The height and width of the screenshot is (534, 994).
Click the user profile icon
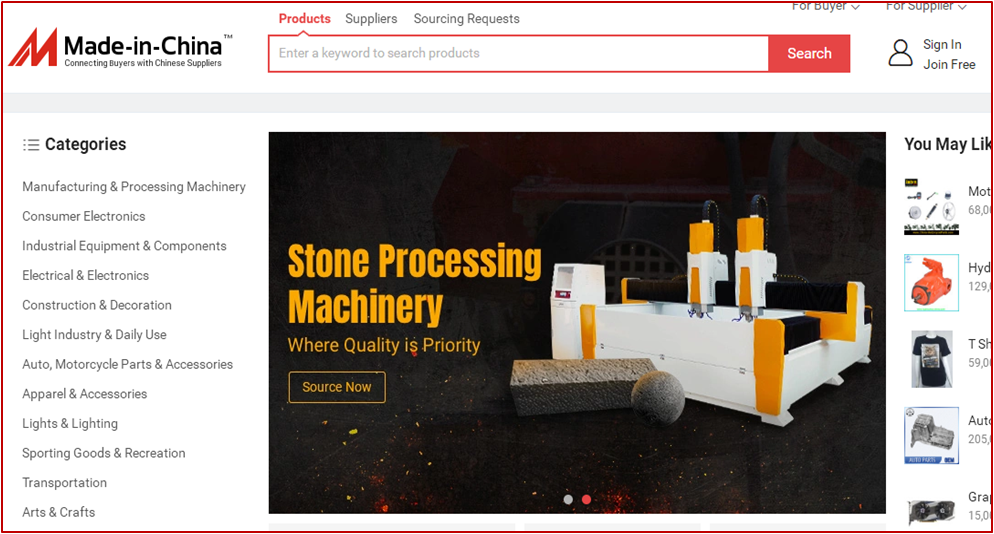[x=900, y=53]
